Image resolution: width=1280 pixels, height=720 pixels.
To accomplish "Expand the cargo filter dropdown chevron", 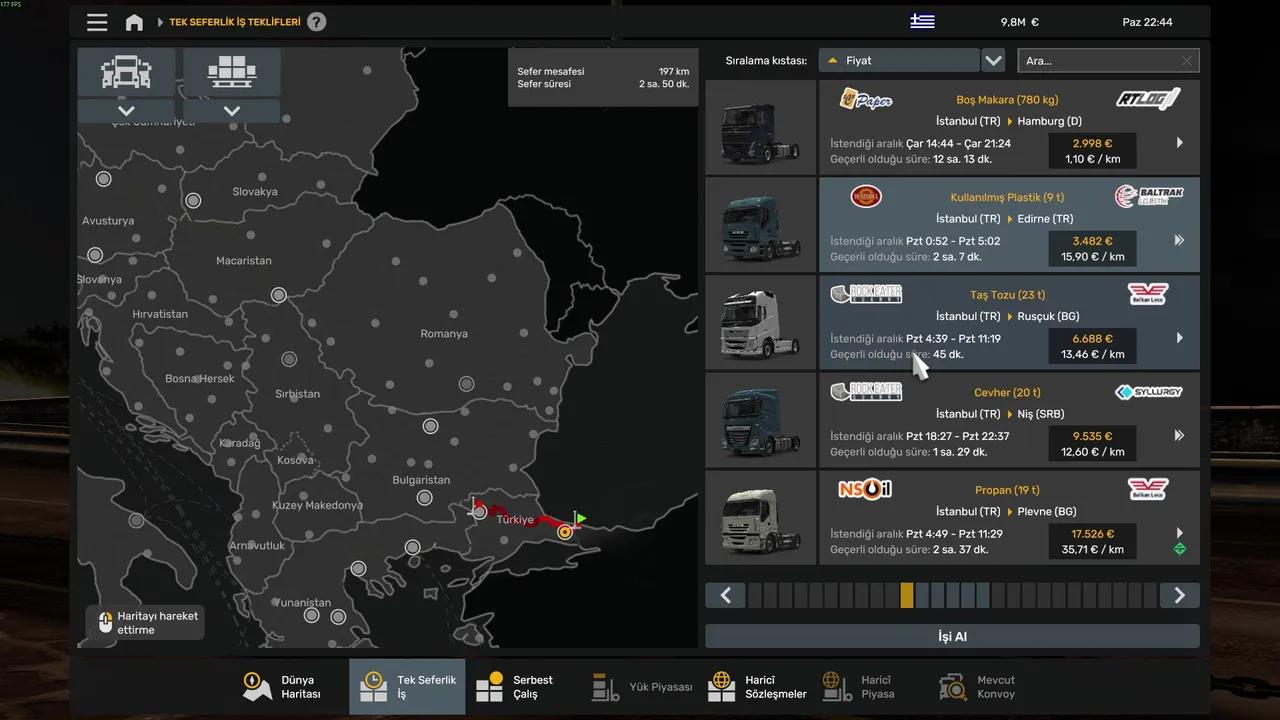I will point(232,111).
